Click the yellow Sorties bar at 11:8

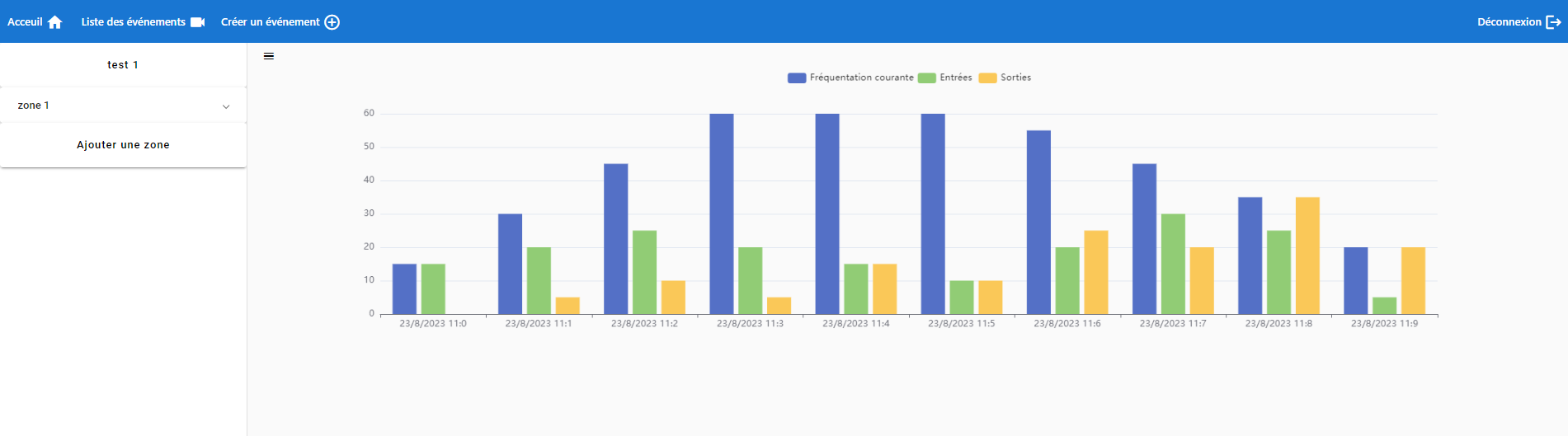1307,256
